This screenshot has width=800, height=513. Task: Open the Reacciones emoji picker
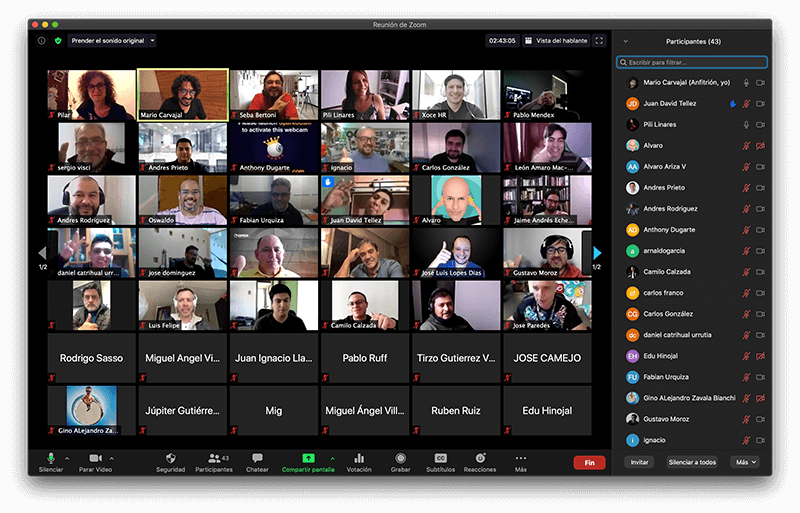point(480,460)
